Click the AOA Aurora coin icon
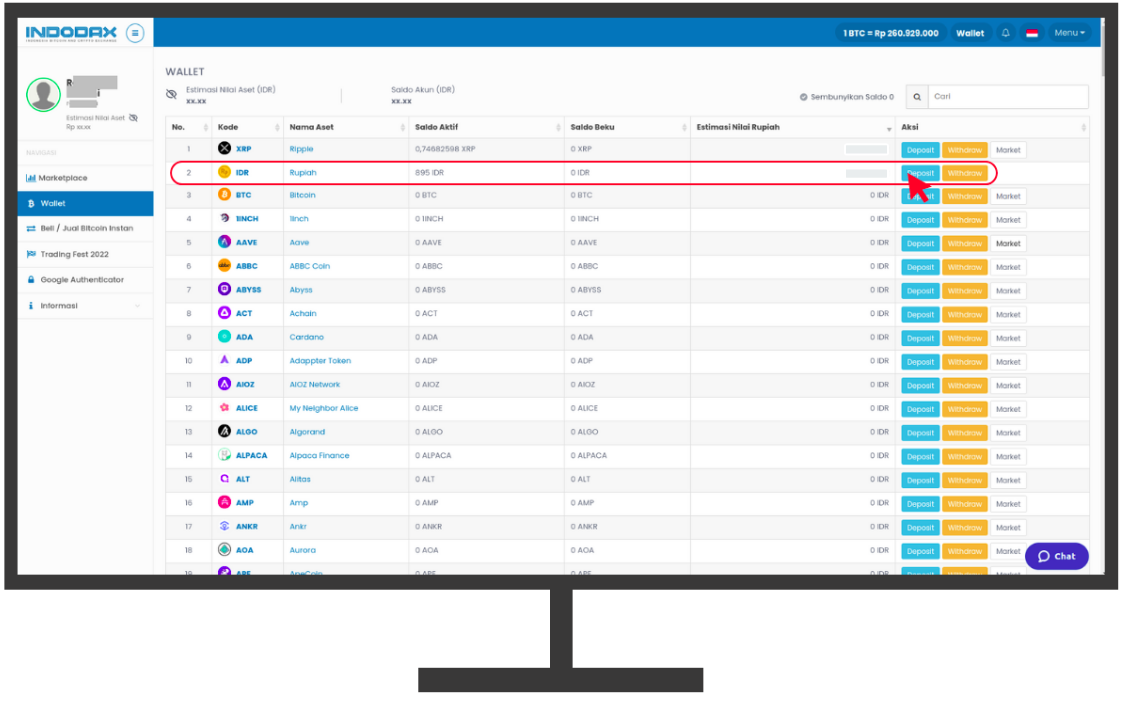Screen dimensions: 1122x708 (x=224, y=549)
